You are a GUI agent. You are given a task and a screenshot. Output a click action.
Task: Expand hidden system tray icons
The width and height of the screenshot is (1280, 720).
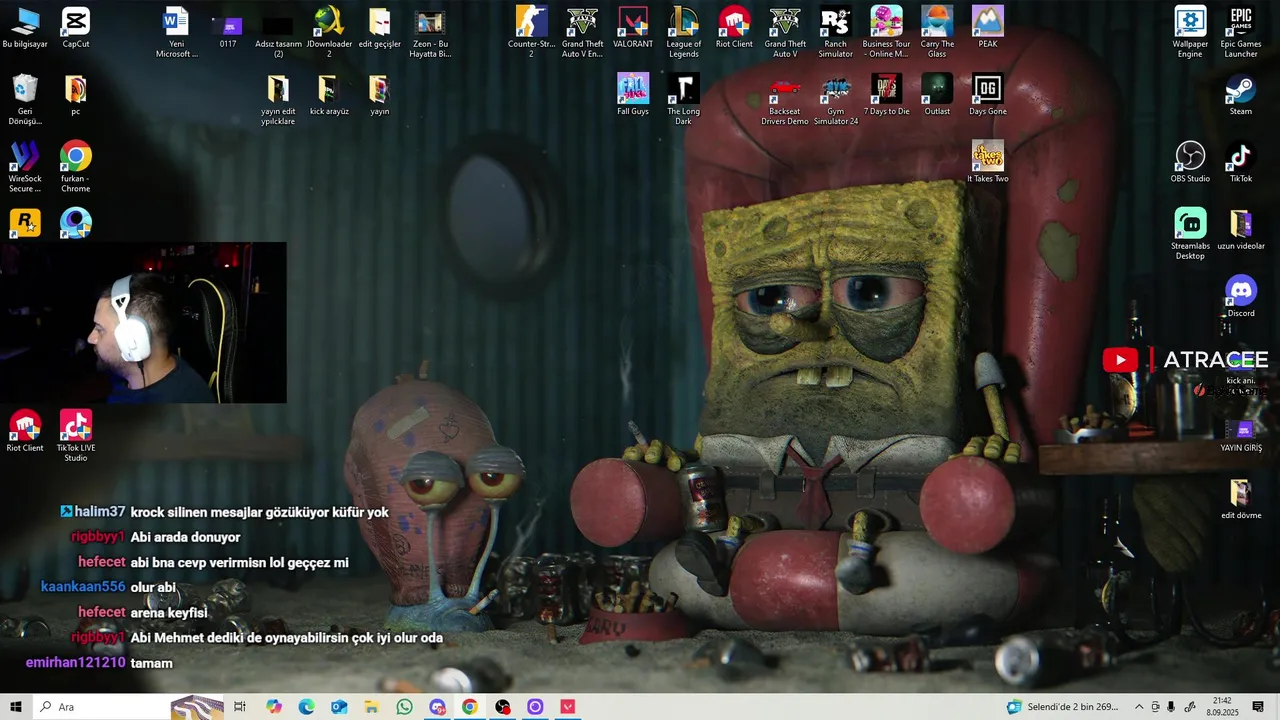pyautogui.click(x=1138, y=707)
